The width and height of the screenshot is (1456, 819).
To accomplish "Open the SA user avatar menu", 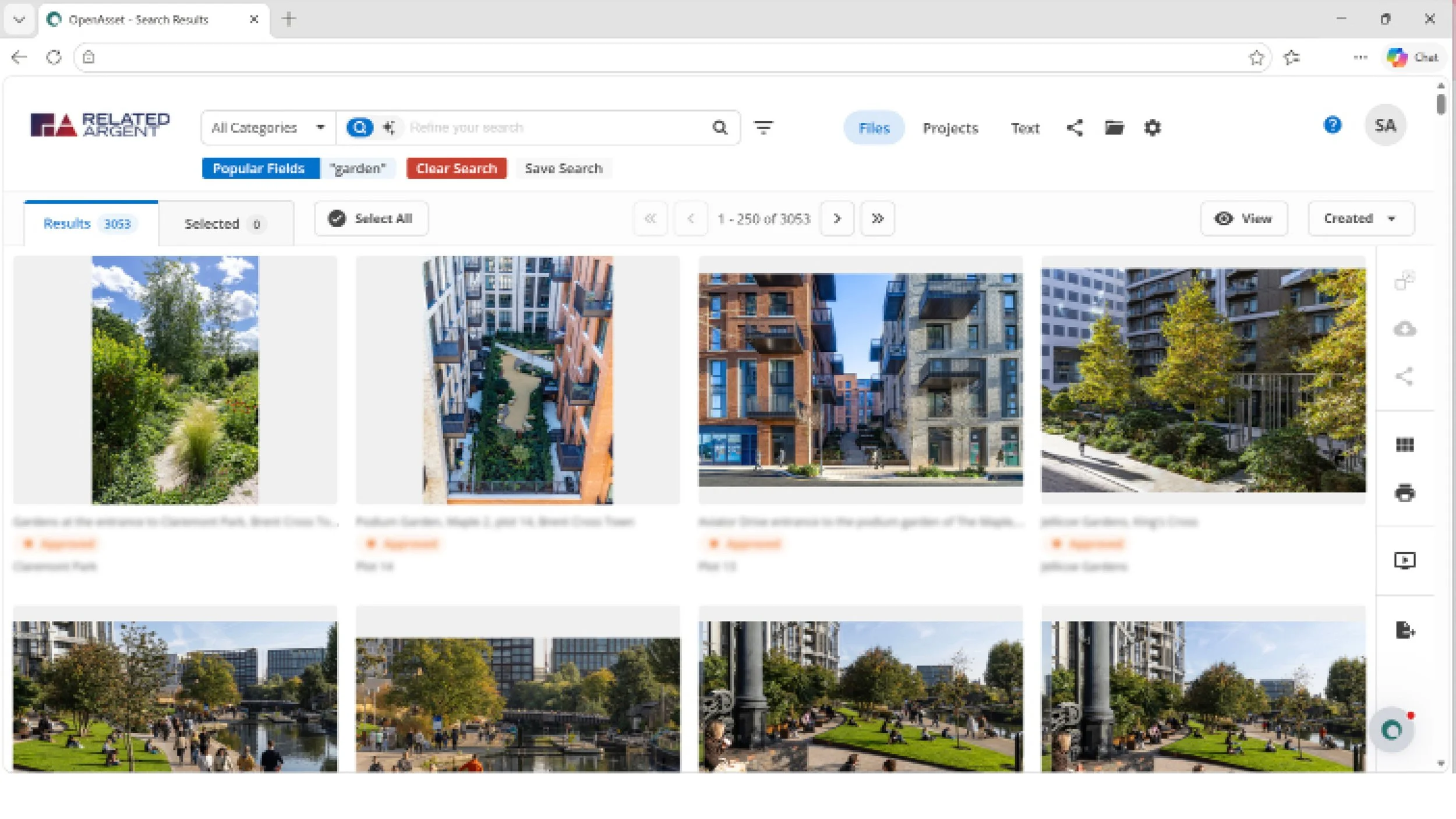I will click(x=1386, y=125).
